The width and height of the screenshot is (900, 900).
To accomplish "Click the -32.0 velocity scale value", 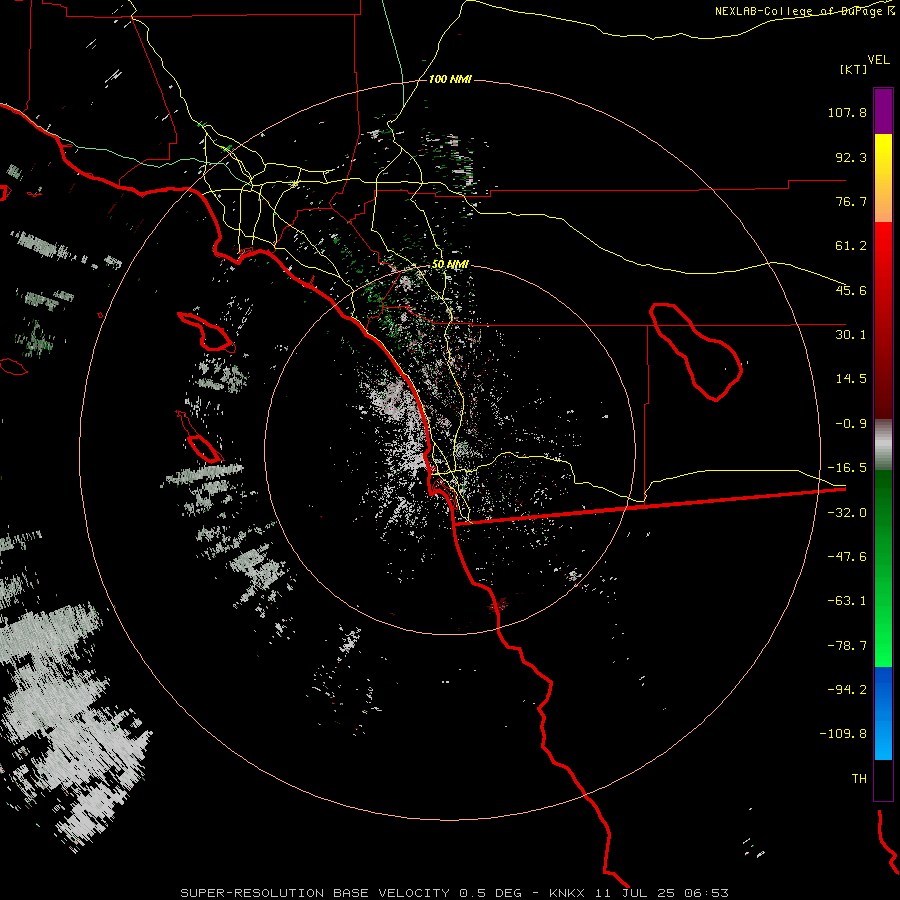I will pyautogui.click(x=847, y=513).
